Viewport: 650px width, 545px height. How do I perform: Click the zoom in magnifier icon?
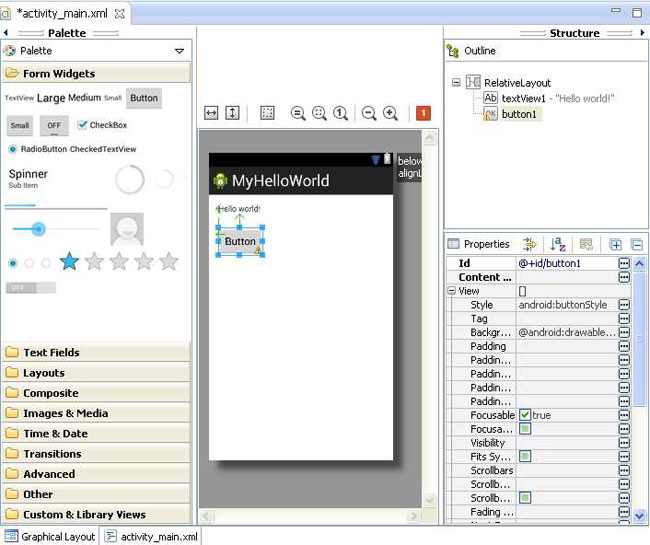pos(390,114)
